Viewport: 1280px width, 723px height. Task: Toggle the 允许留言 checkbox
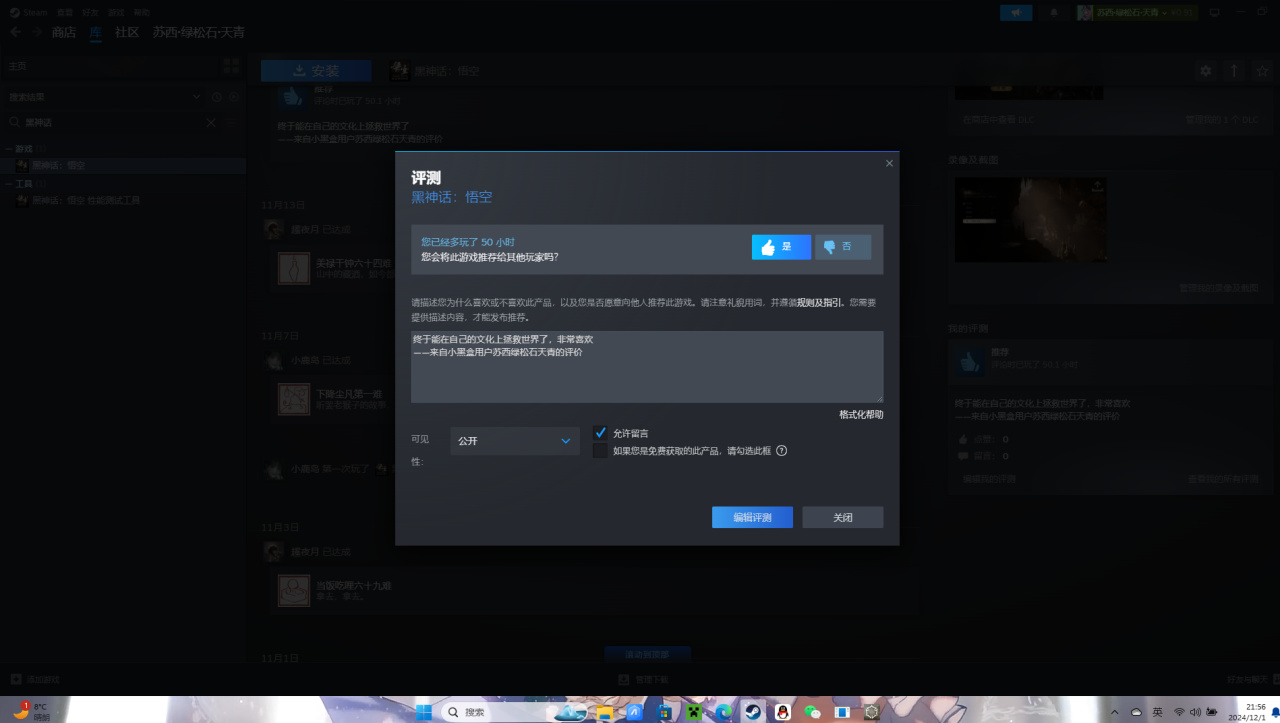600,433
